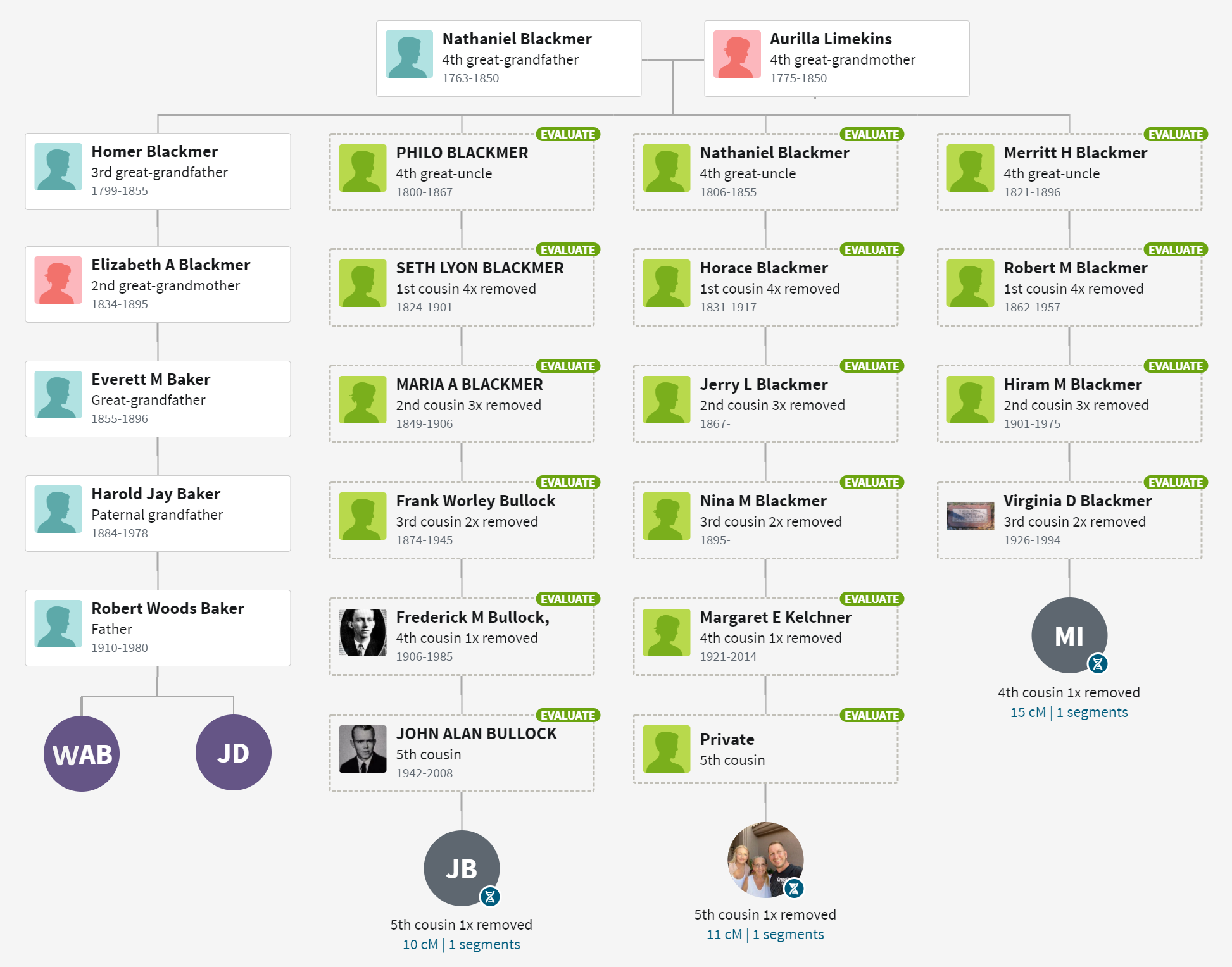Select the family photo match avatar
The image size is (1232, 967).
(765, 859)
